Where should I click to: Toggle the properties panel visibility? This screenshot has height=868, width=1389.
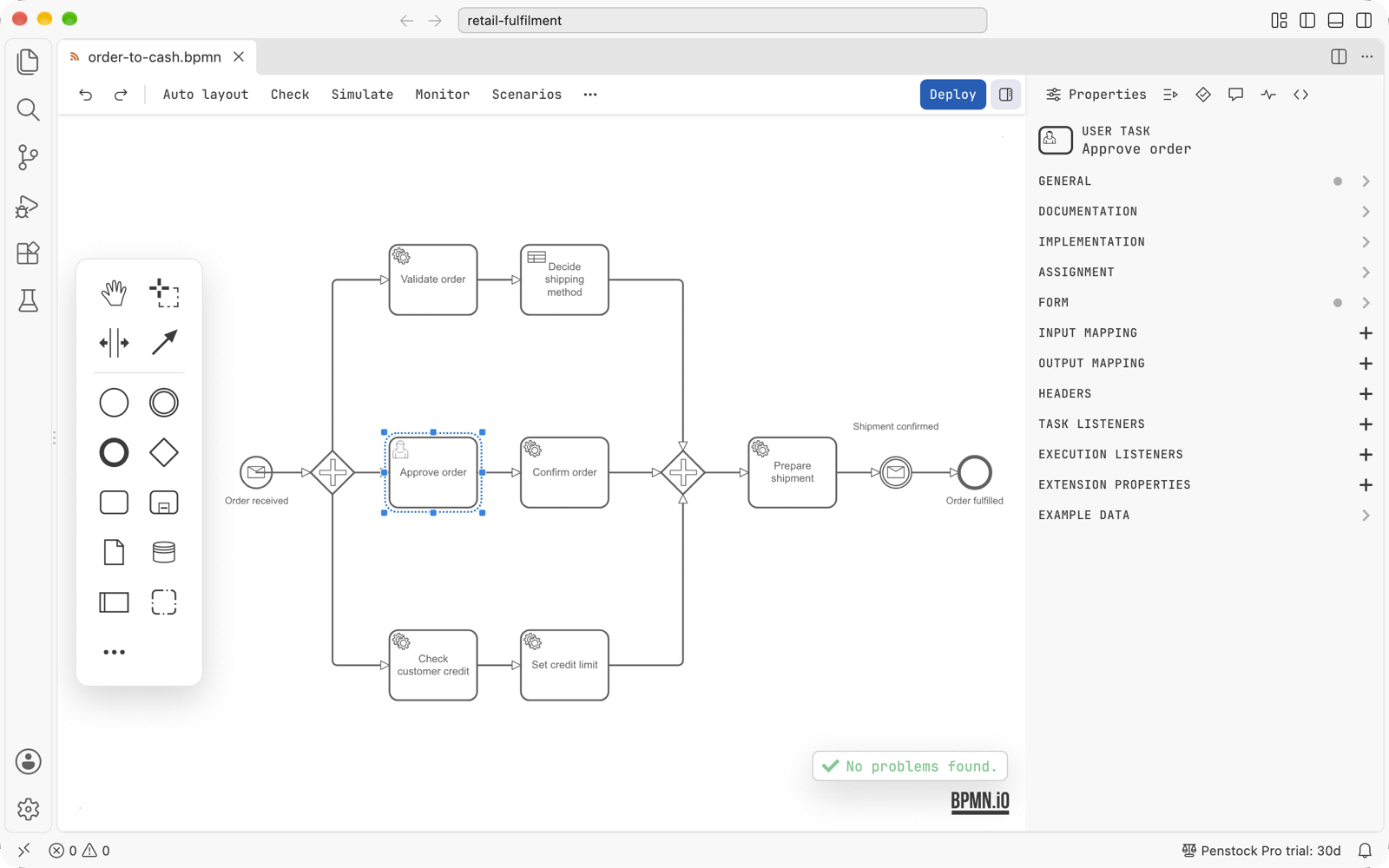1006,95
